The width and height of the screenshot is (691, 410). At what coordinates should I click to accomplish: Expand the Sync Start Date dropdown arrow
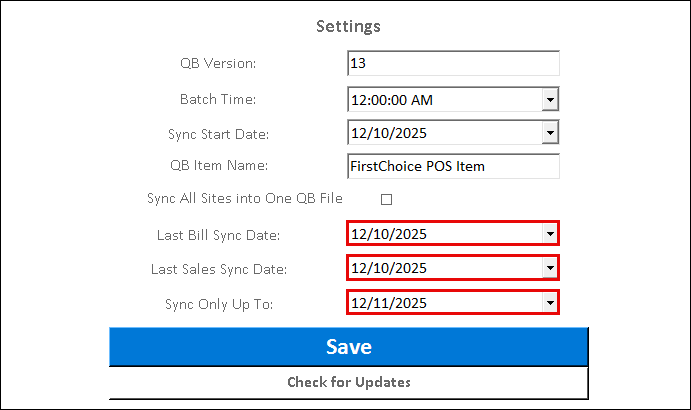tap(549, 133)
